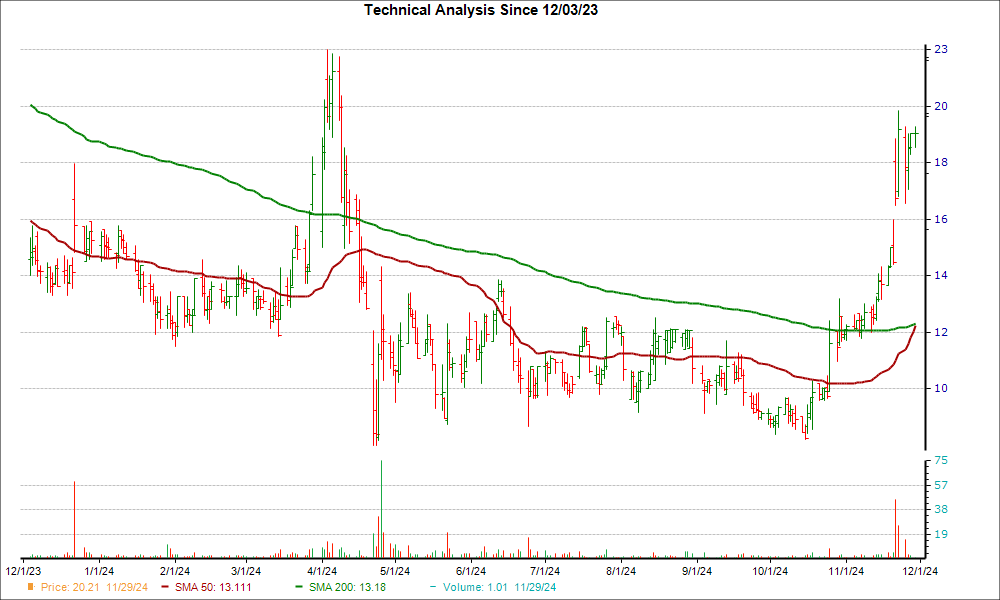Click the price axis value 20
Screen dimensions: 1000x600
pyautogui.click(x=941, y=106)
